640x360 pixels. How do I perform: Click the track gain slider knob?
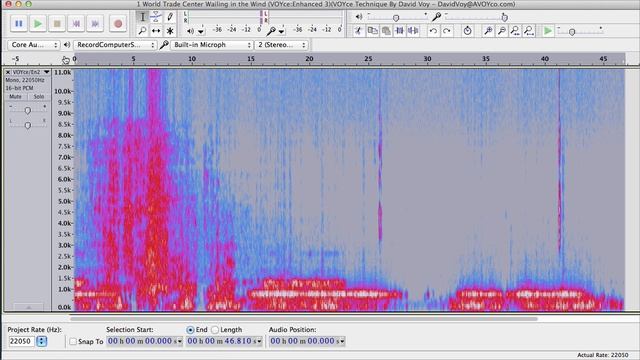(27, 110)
